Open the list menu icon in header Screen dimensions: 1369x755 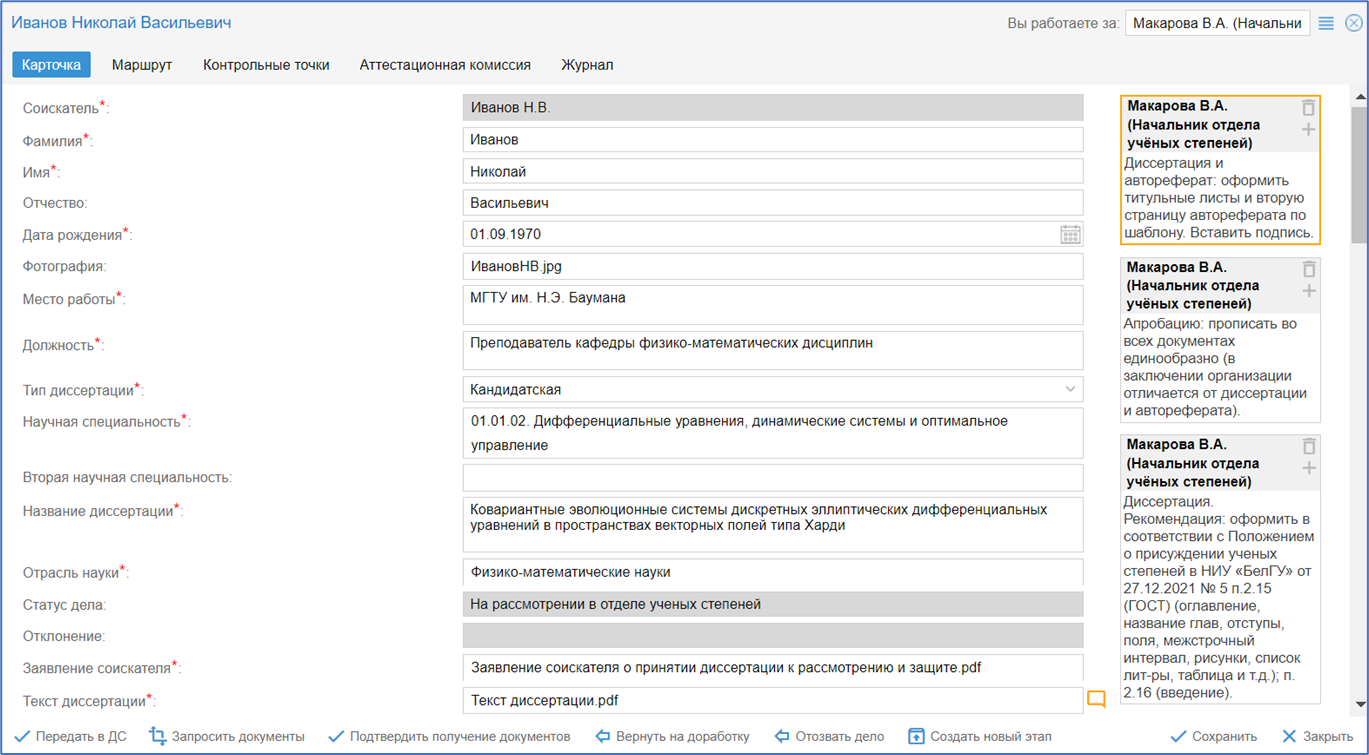point(1326,23)
